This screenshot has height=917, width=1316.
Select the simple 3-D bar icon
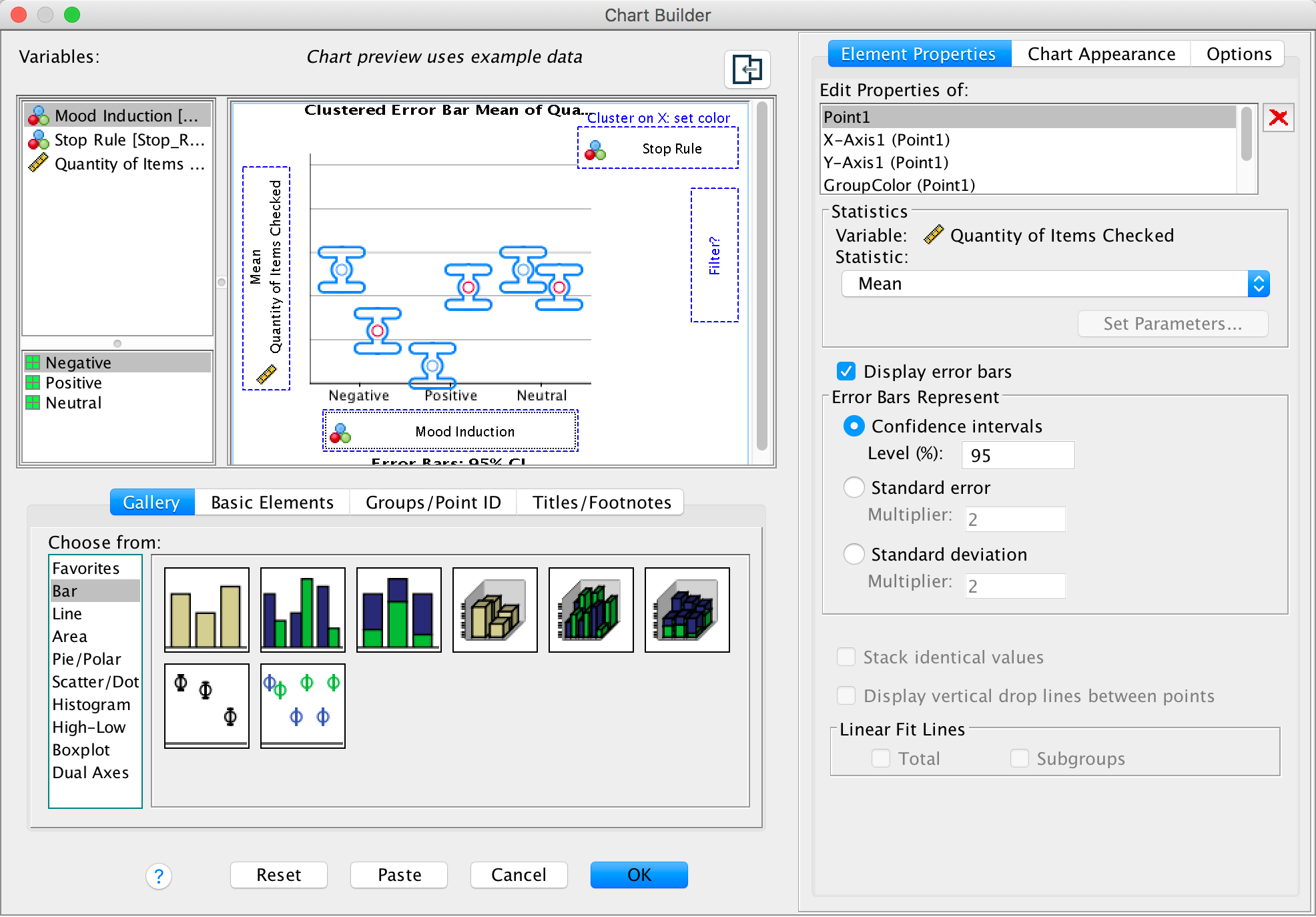tap(495, 609)
